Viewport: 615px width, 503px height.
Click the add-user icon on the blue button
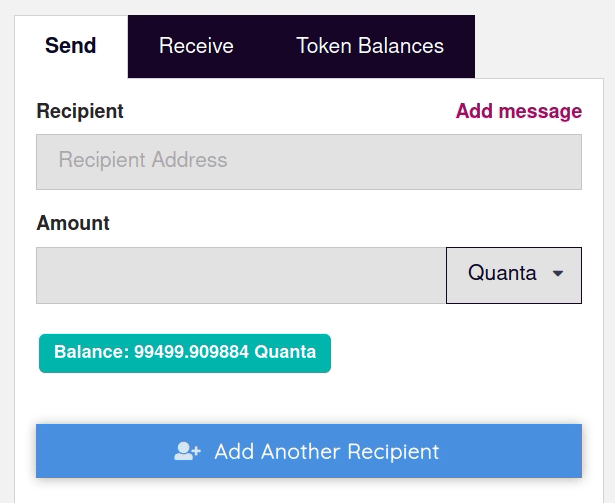pyautogui.click(x=187, y=451)
